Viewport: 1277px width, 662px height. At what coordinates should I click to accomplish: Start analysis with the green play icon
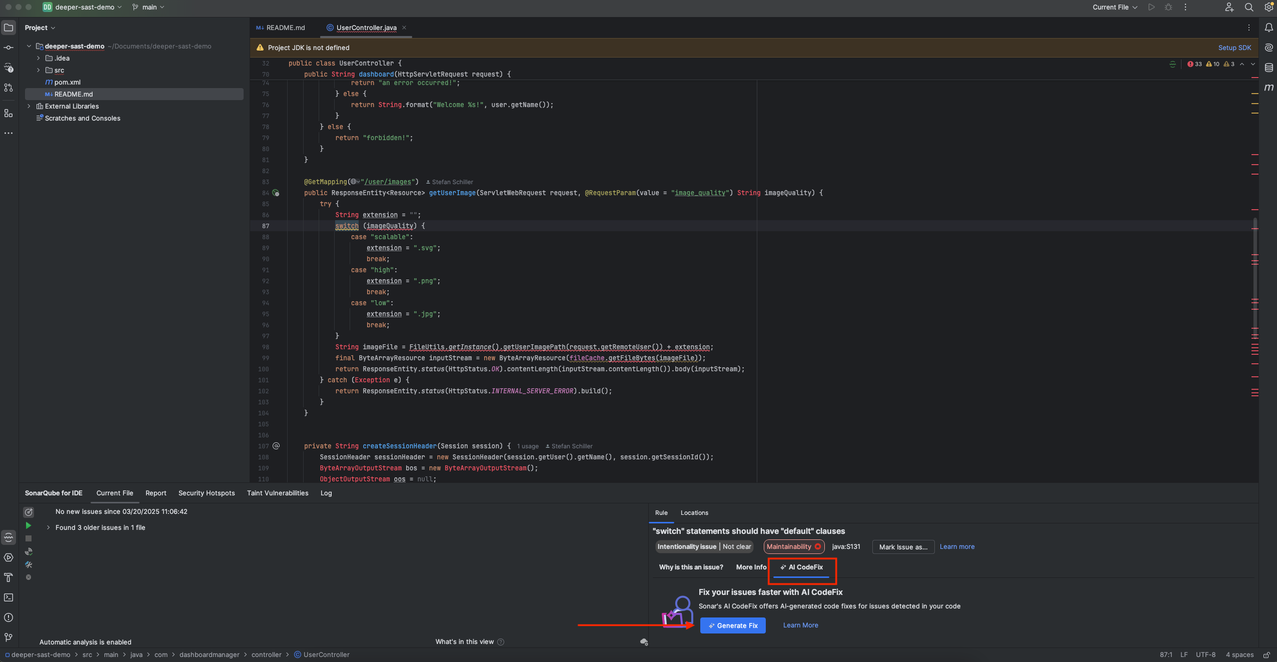coord(28,525)
